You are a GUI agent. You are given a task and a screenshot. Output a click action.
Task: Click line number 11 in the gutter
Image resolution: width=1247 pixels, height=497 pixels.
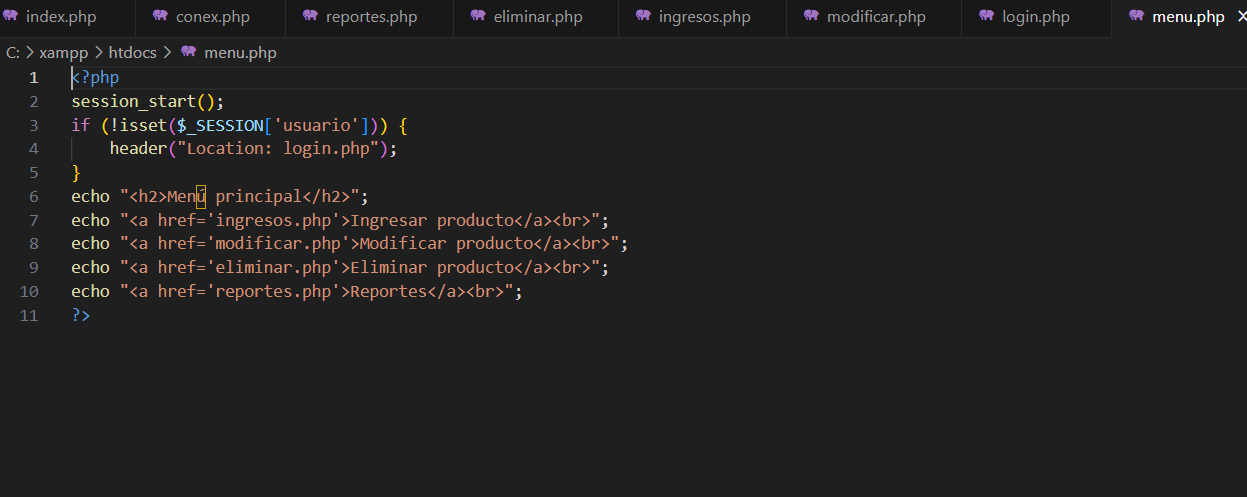pos(29,316)
